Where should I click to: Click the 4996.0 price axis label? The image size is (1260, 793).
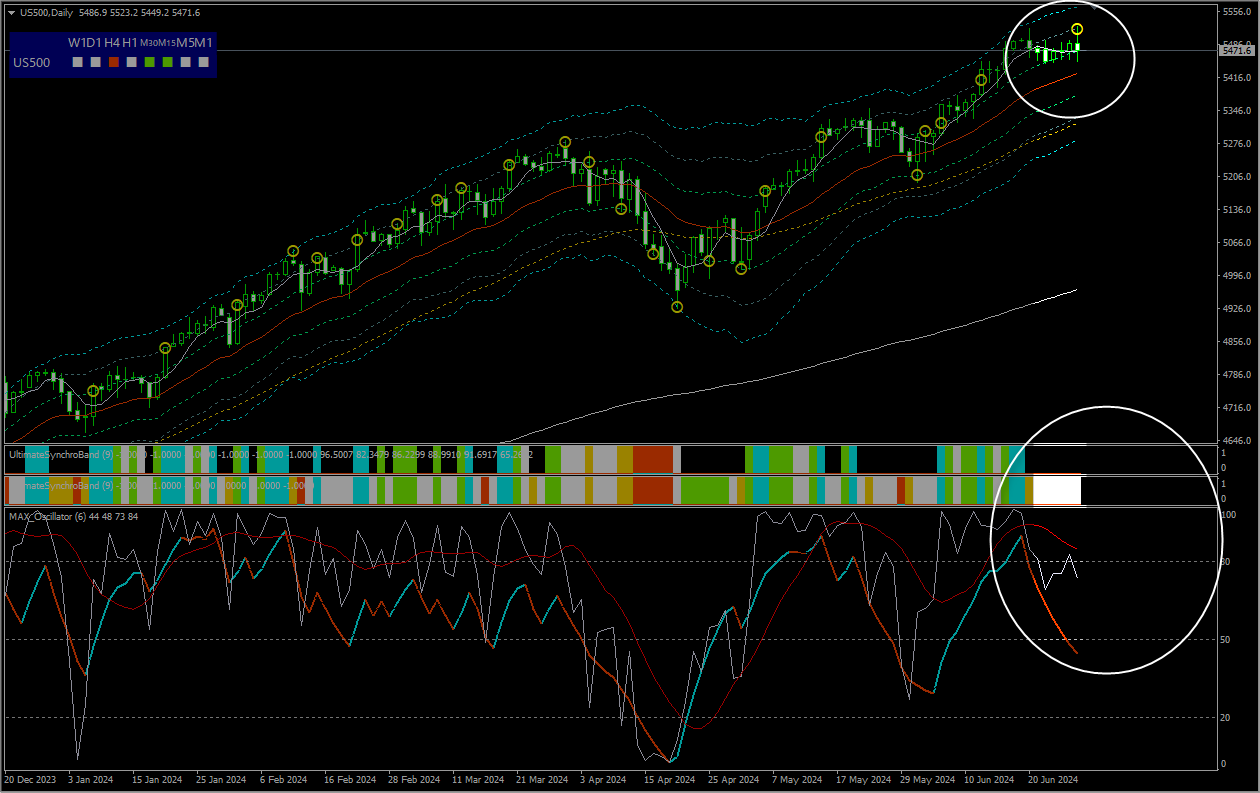click(1237, 276)
